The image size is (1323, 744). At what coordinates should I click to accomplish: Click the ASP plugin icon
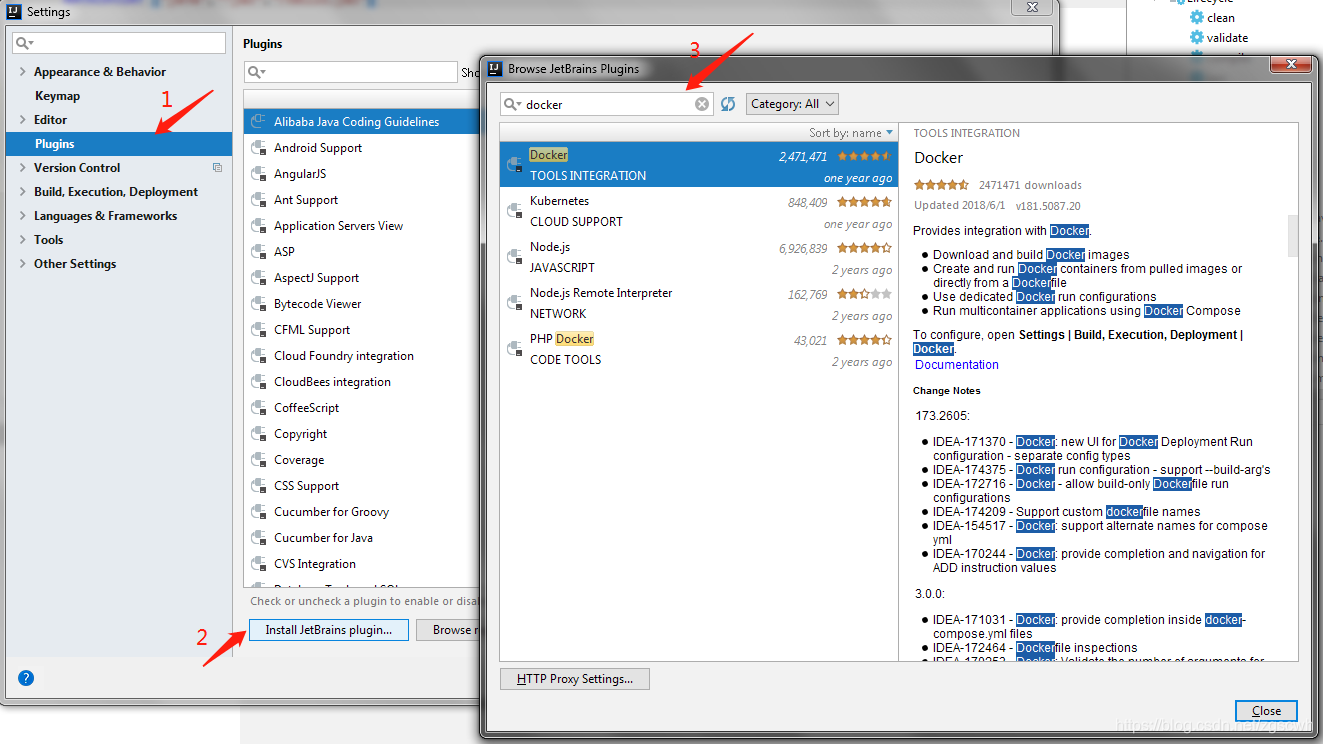click(258, 252)
